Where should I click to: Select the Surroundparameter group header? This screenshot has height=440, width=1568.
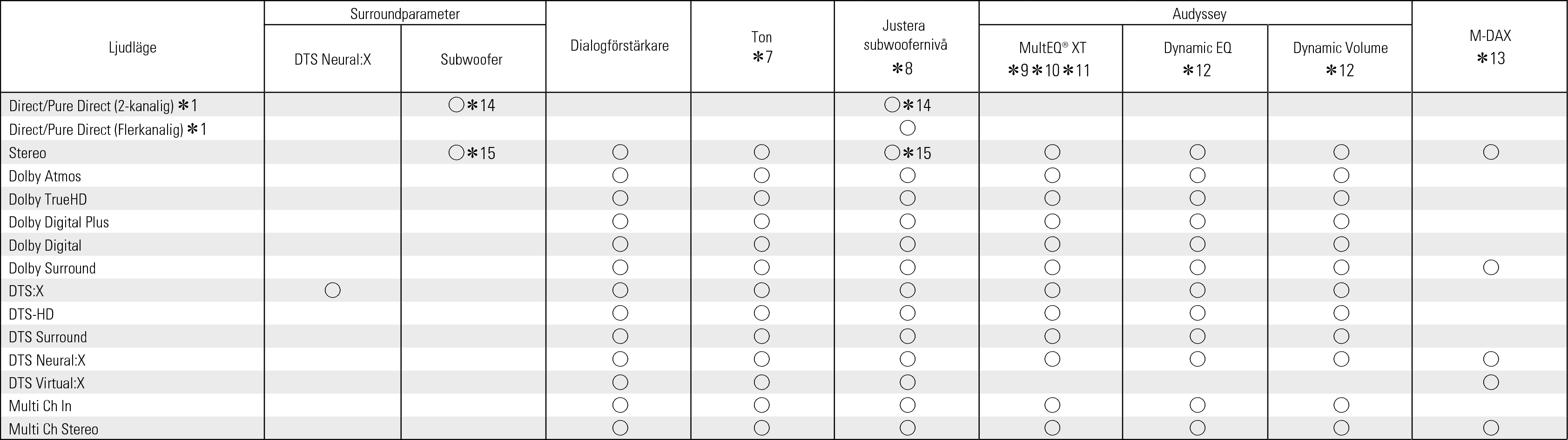pos(405,13)
